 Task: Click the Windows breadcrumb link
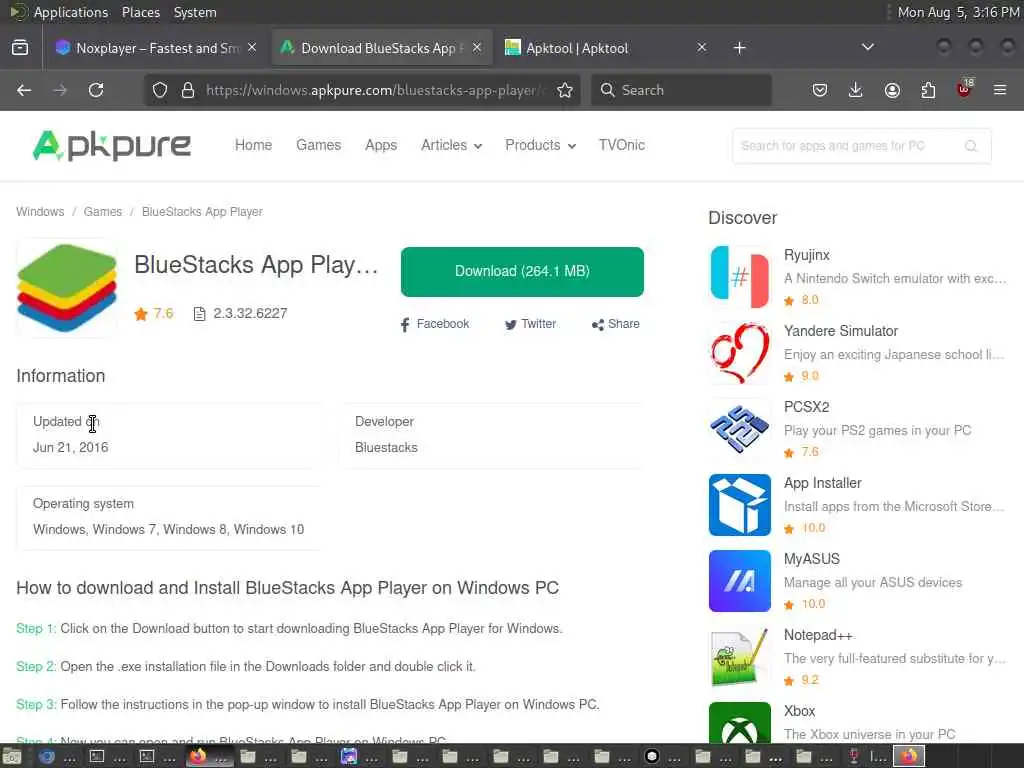click(40, 212)
